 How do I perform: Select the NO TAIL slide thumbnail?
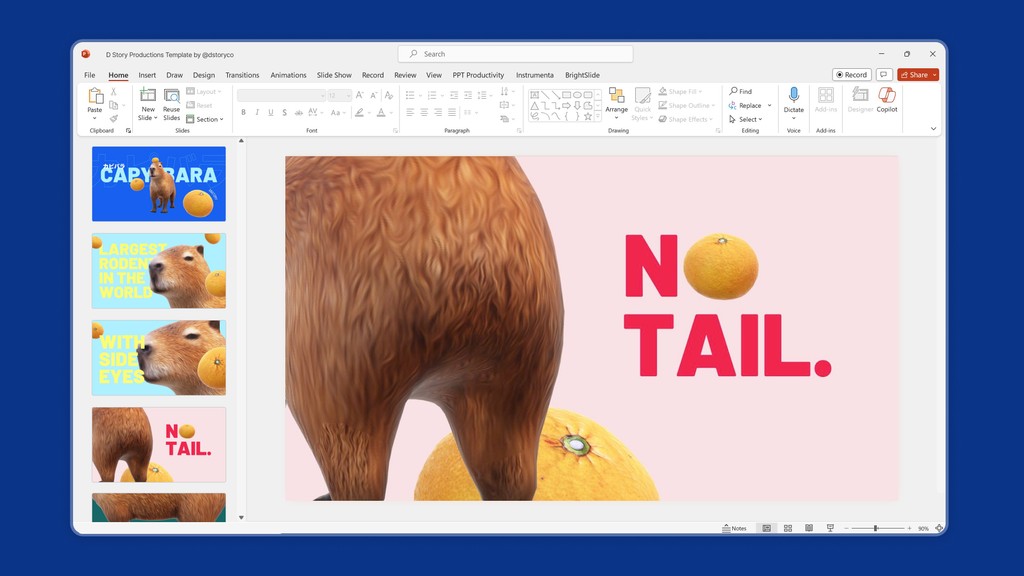[x=158, y=443]
